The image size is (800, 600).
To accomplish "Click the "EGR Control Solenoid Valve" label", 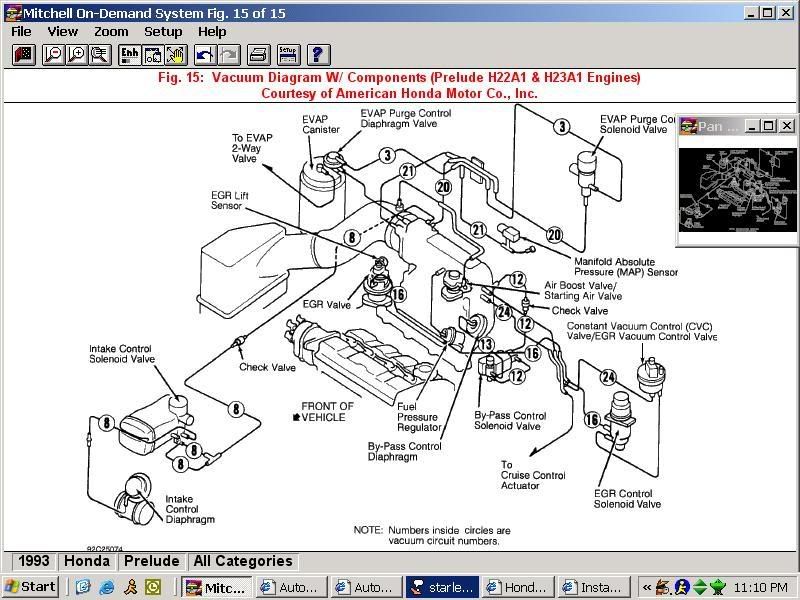I will point(627,499).
